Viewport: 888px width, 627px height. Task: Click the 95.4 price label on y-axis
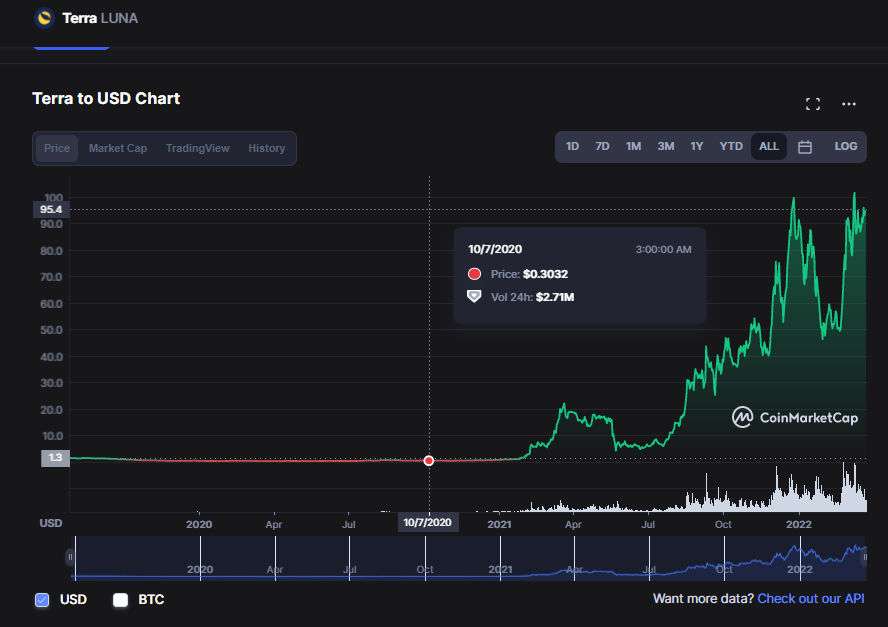tap(52, 210)
